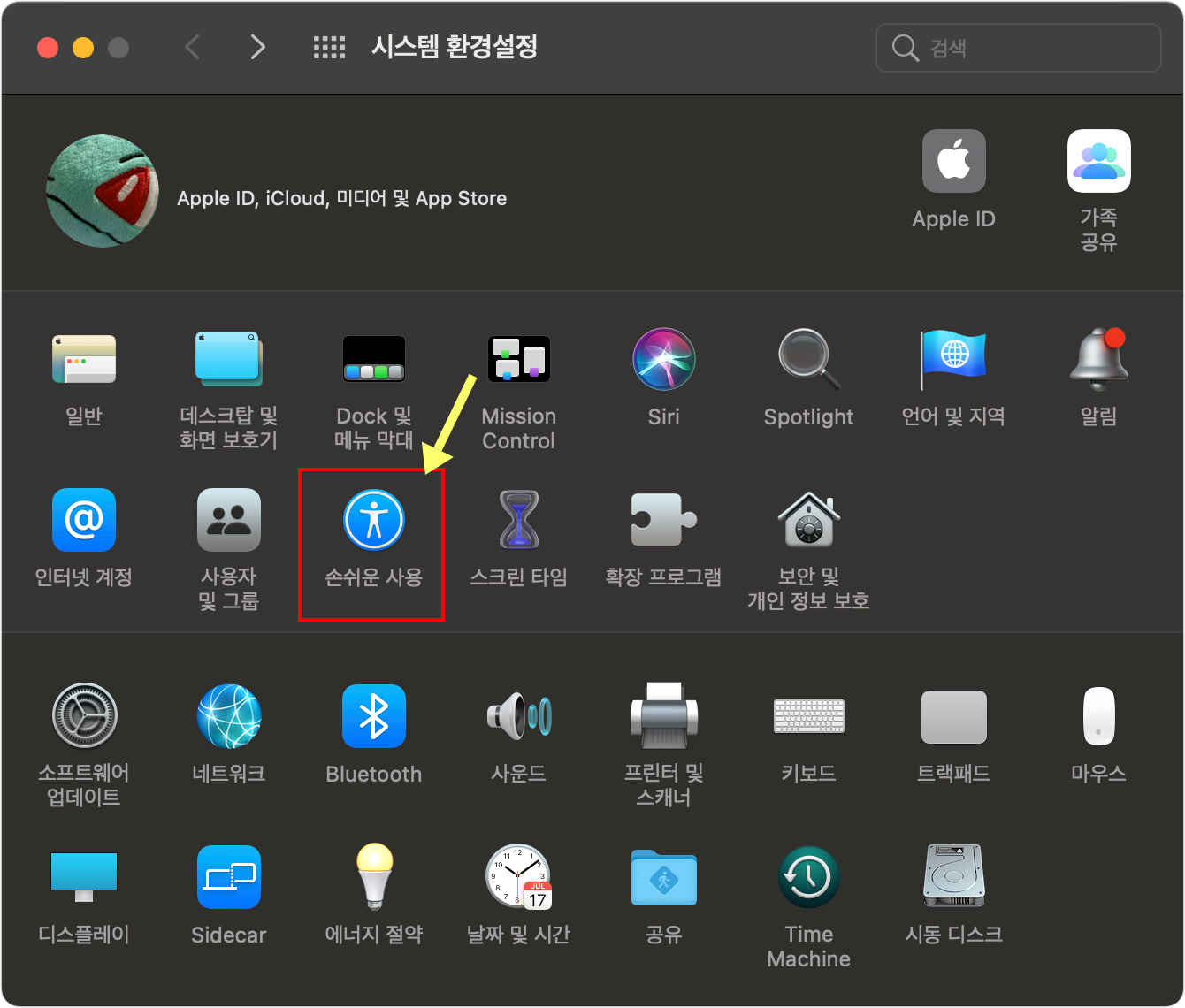
Task: Go forward with the right chevron button
Action: 257,47
